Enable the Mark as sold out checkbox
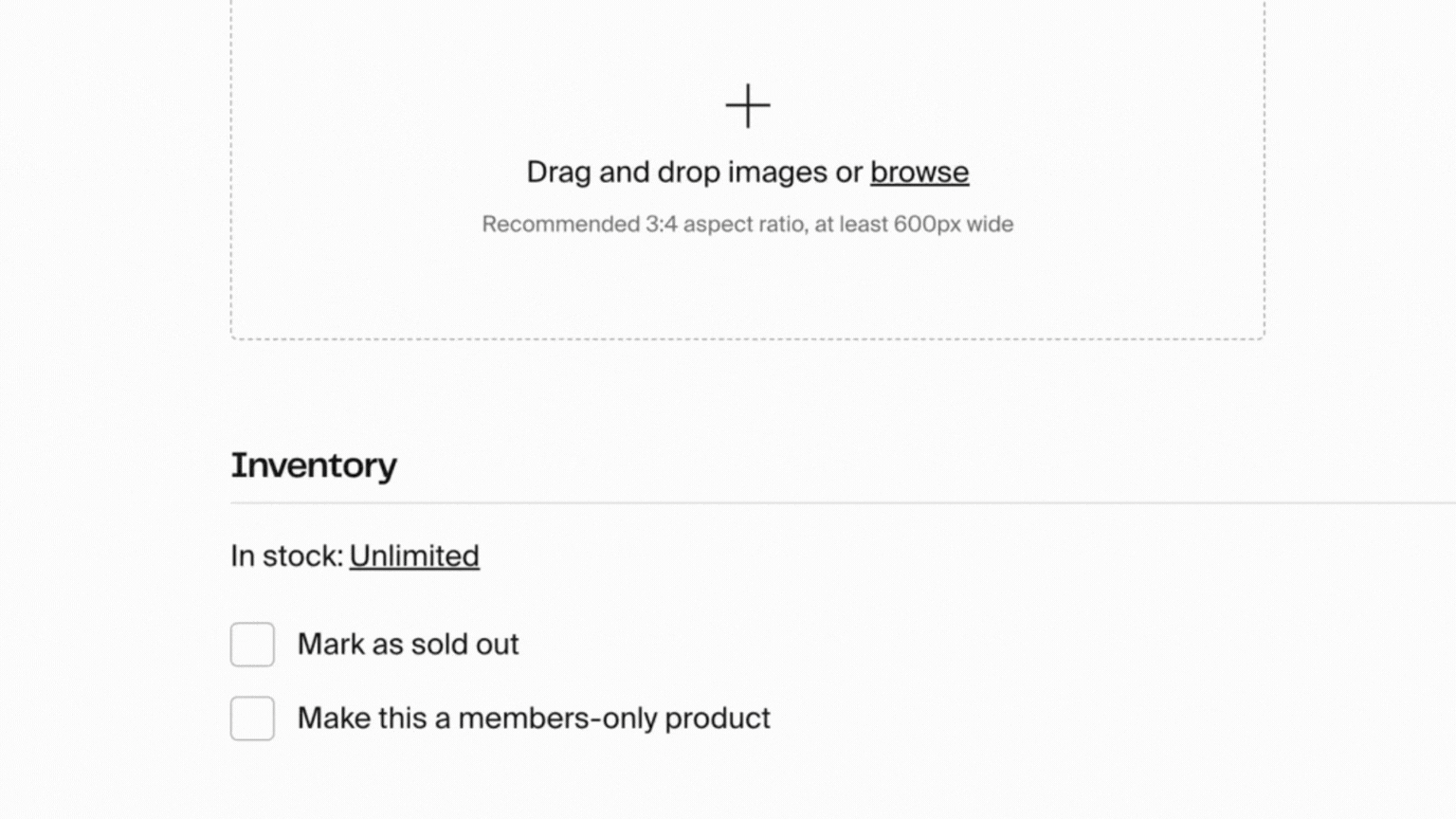 point(252,645)
